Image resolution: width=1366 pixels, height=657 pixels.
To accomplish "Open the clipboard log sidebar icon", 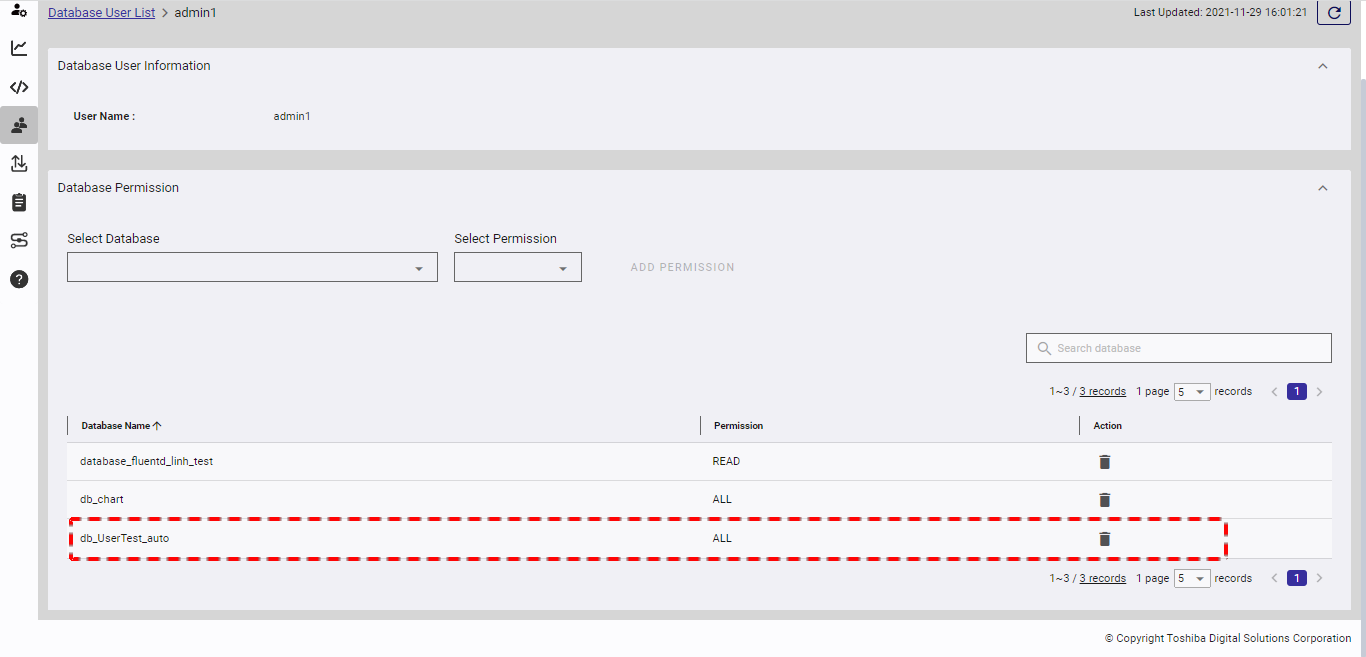I will (x=19, y=202).
